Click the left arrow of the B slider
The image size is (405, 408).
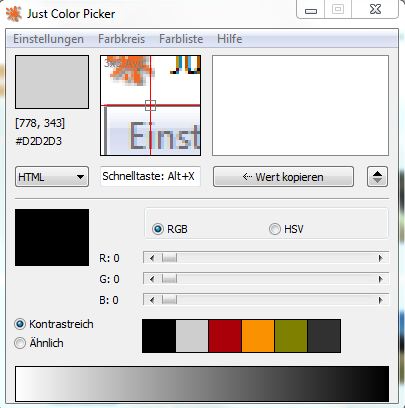click(152, 300)
